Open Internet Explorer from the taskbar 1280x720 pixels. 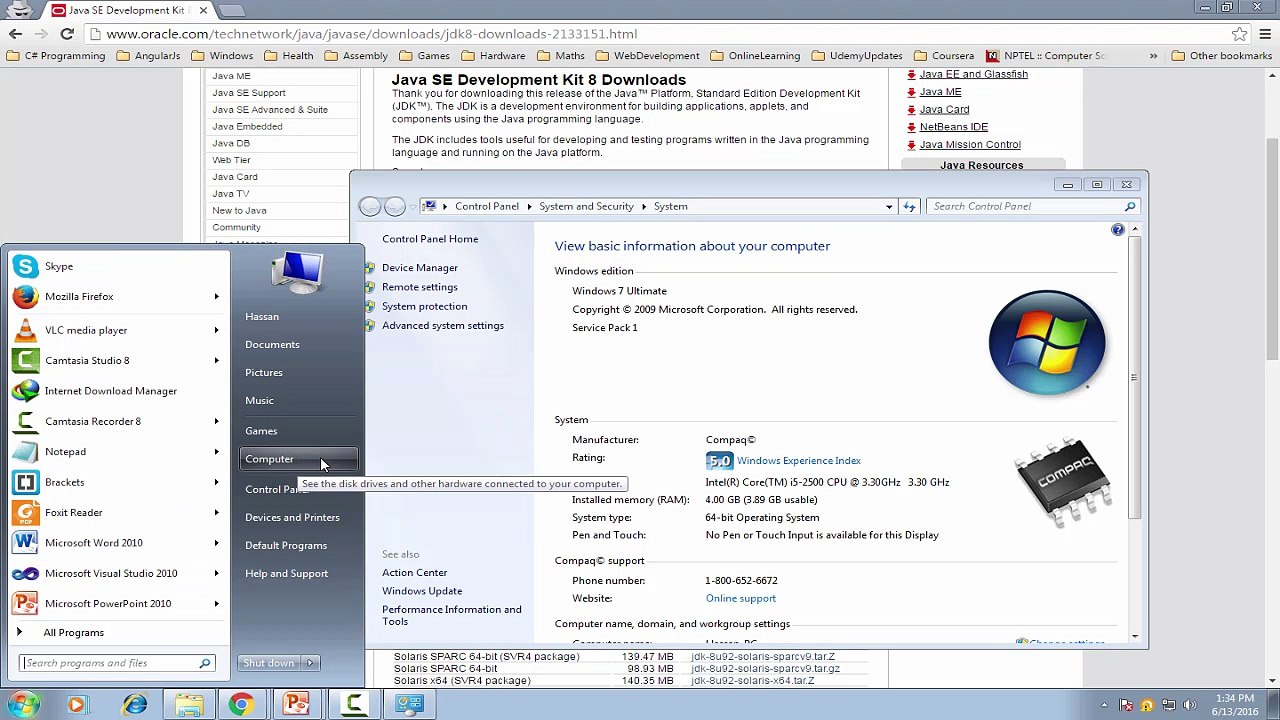point(134,705)
